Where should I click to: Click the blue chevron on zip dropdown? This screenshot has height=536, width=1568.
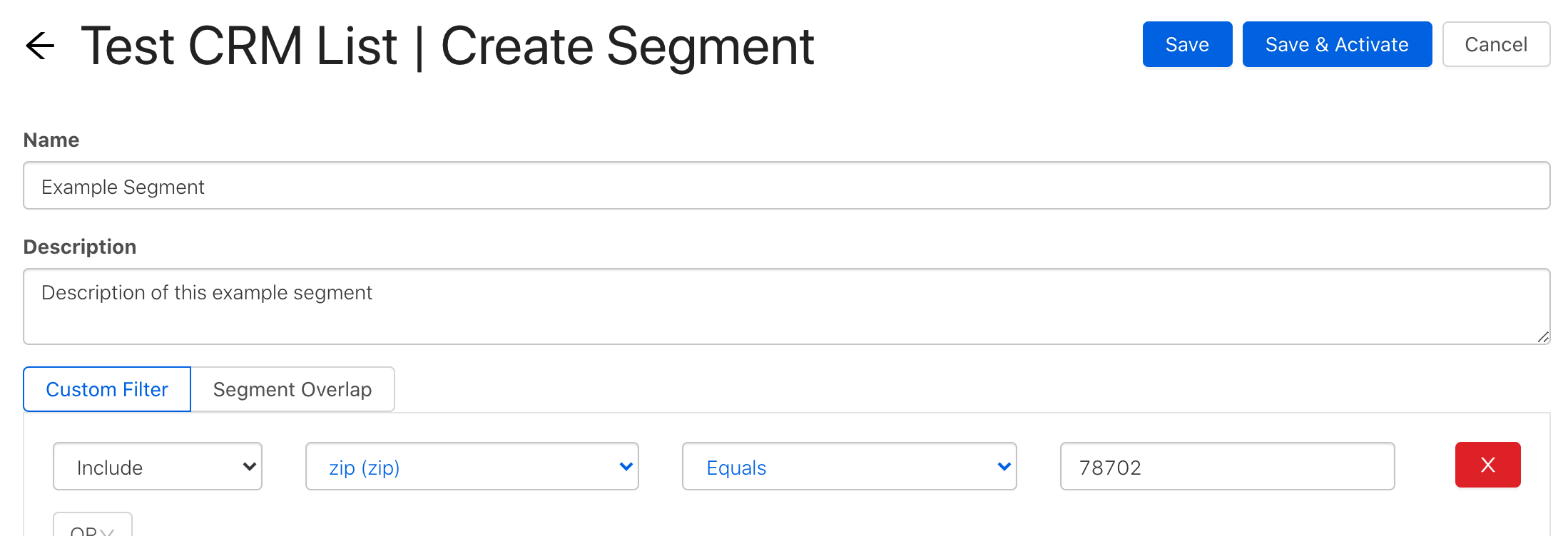pyautogui.click(x=626, y=467)
